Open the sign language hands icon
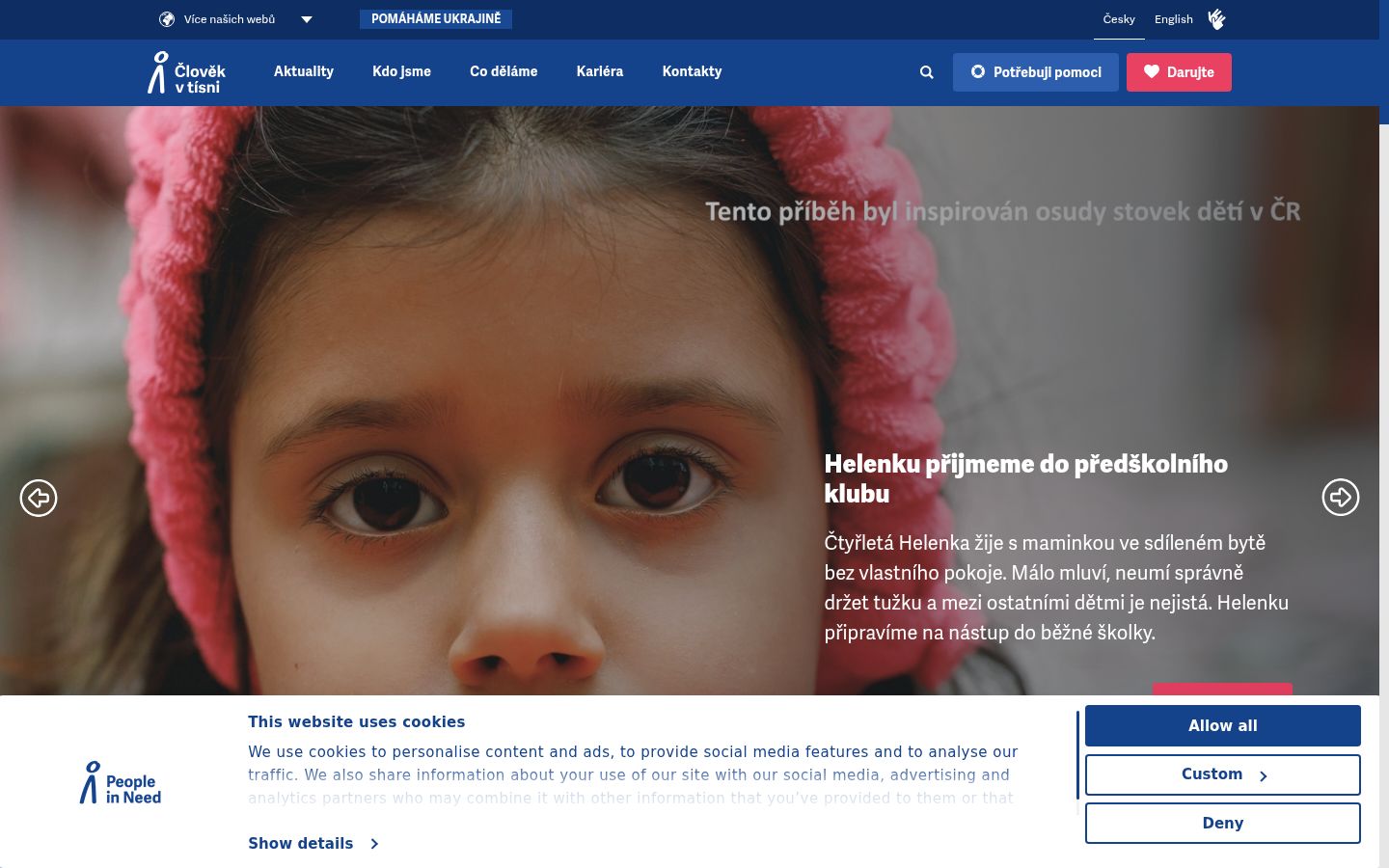1389x868 pixels. click(1216, 19)
